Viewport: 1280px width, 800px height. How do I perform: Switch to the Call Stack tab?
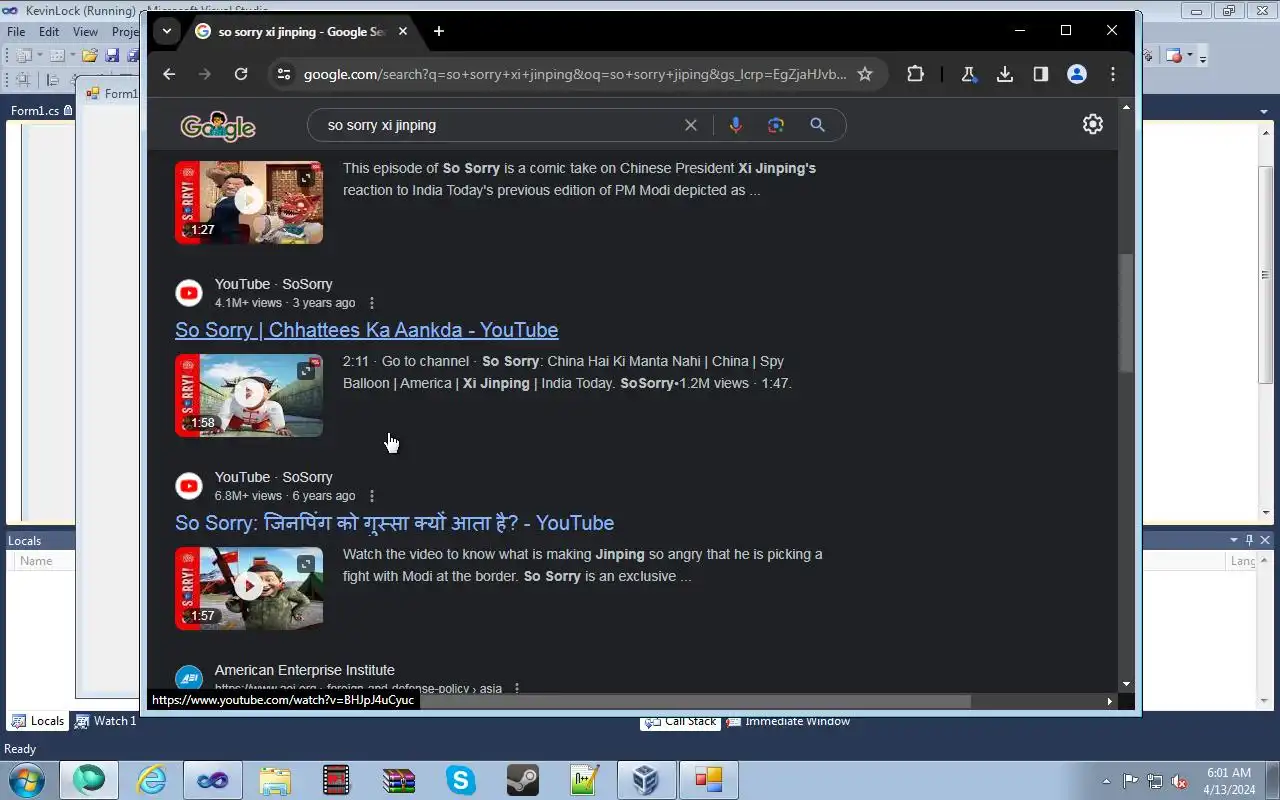[x=680, y=721]
